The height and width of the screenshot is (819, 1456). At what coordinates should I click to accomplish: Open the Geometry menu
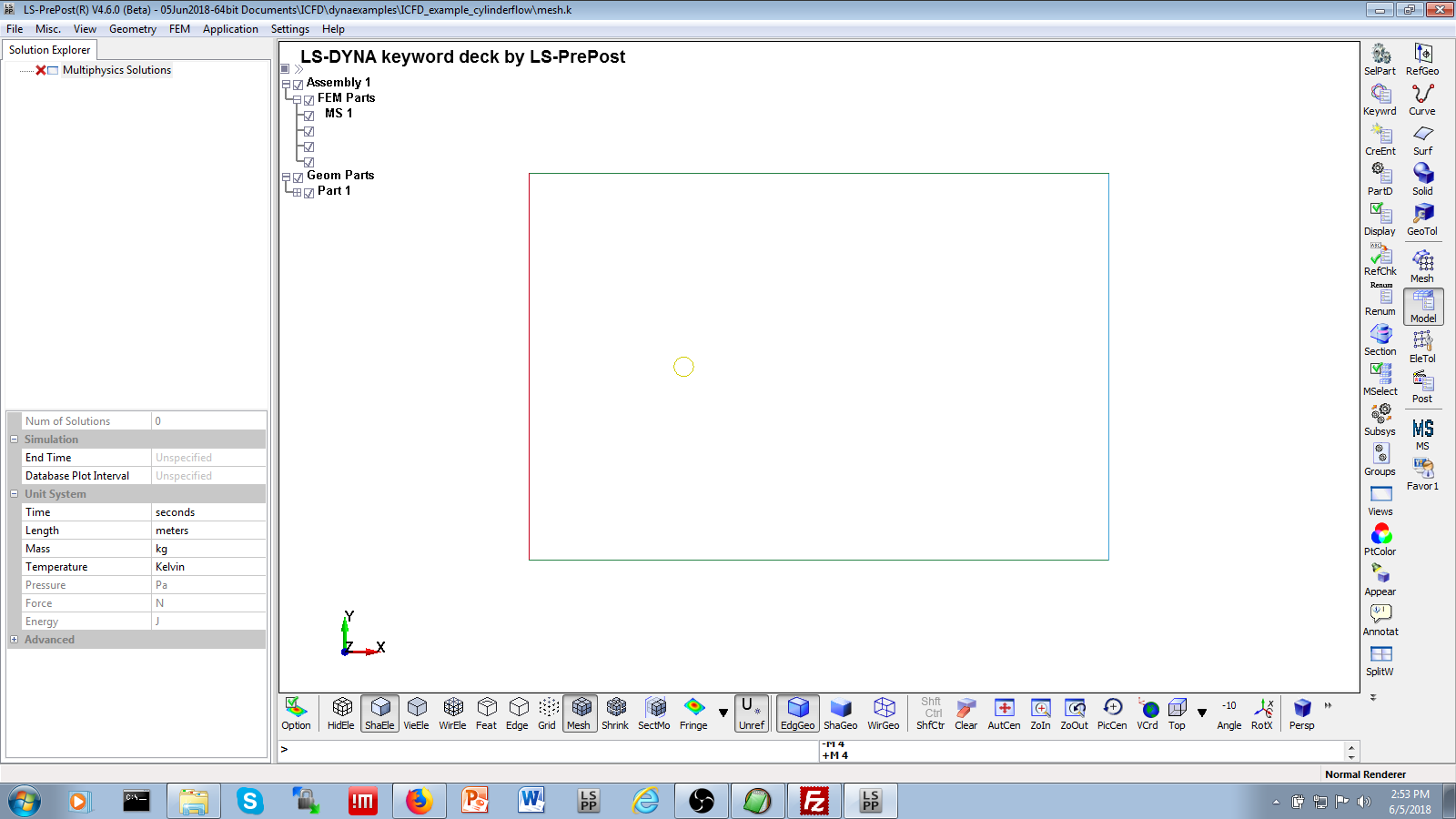pos(133,29)
